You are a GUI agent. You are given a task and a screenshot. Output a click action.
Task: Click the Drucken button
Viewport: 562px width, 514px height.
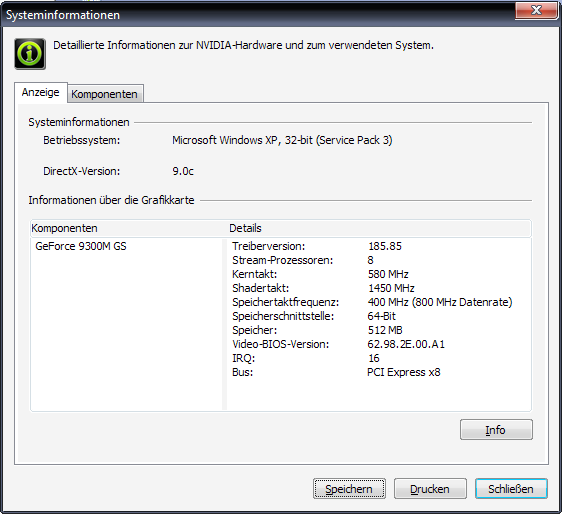[430, 489]
